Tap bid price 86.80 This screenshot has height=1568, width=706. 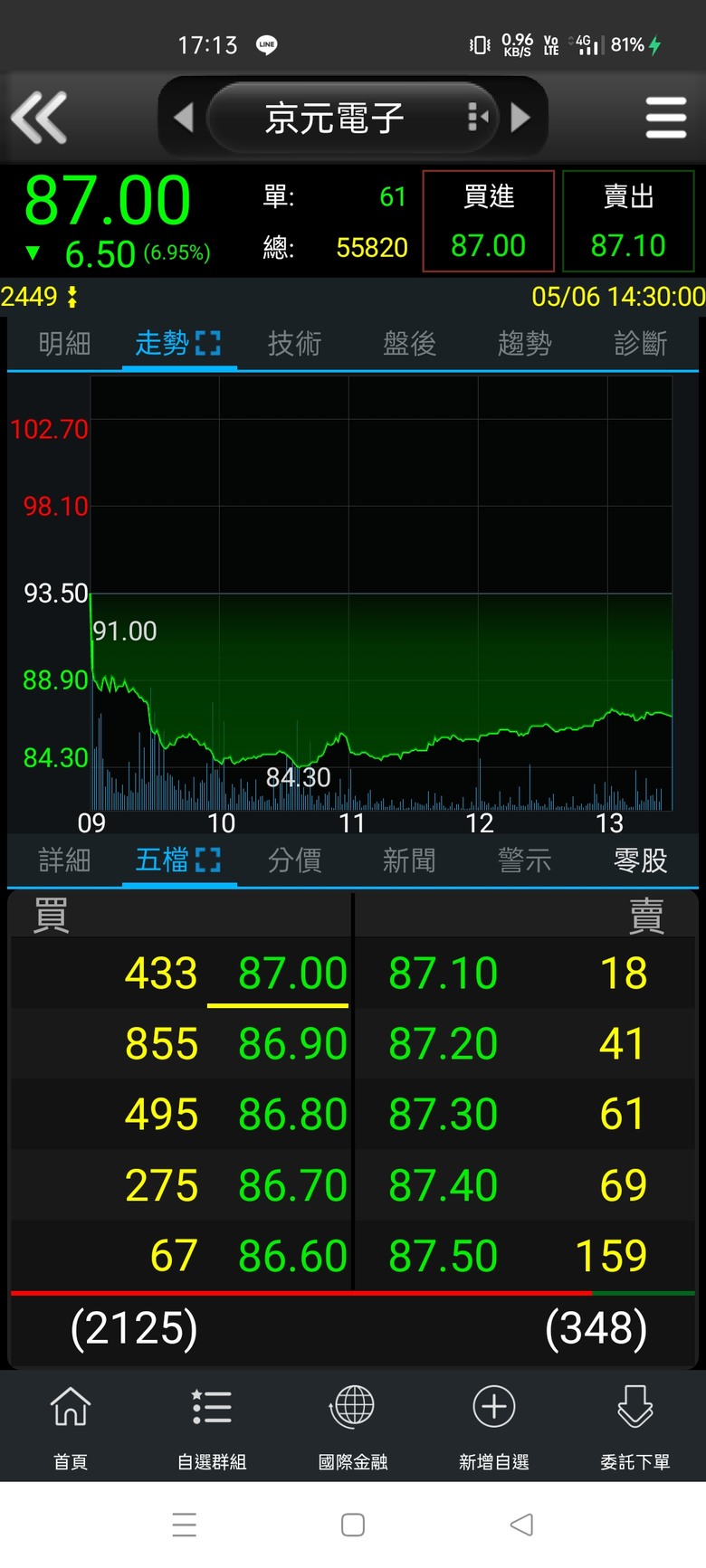[x=292, y=1115]
